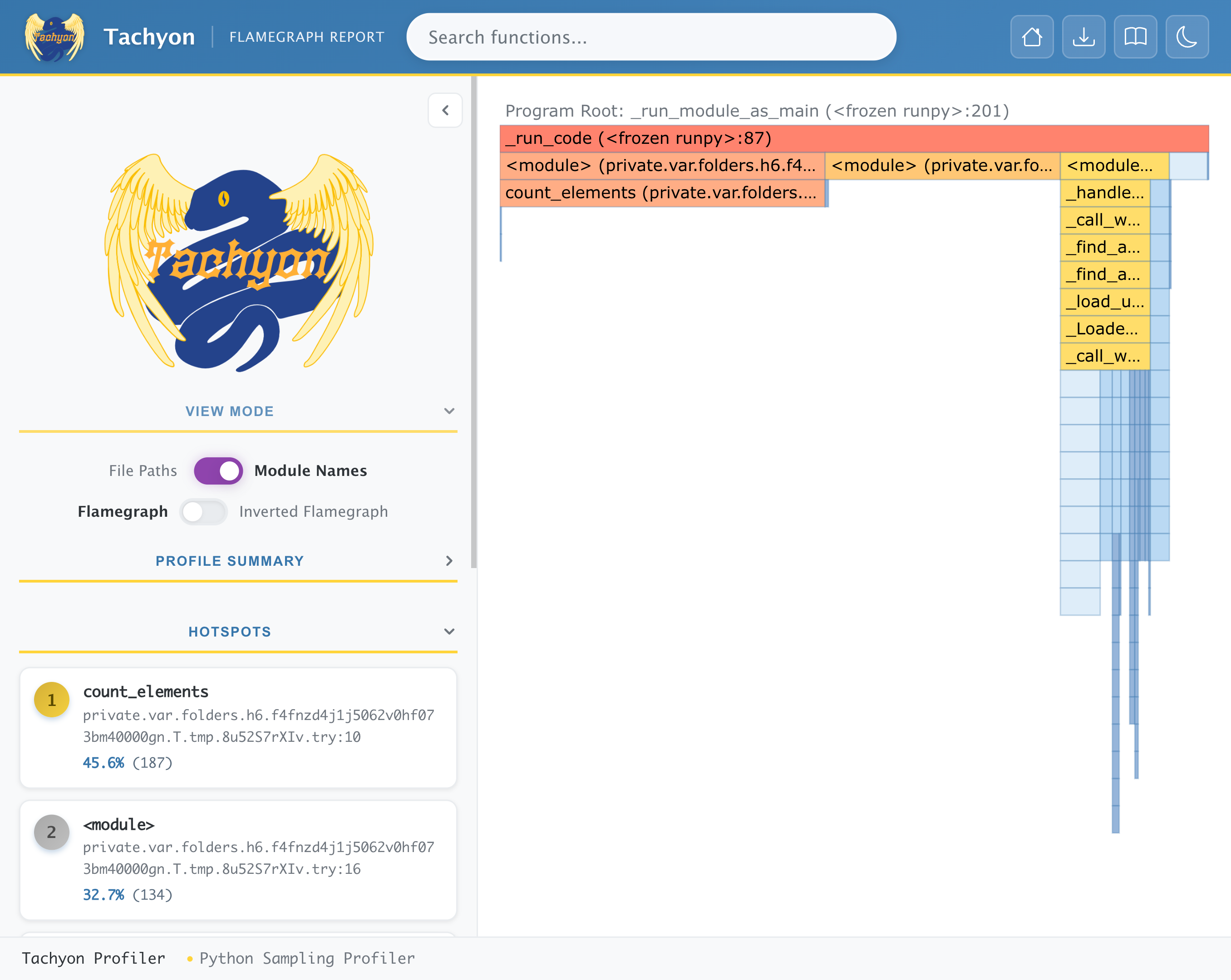
Task: Click the 32.7% (134) hotspot value
Action: tap(128, 895)
